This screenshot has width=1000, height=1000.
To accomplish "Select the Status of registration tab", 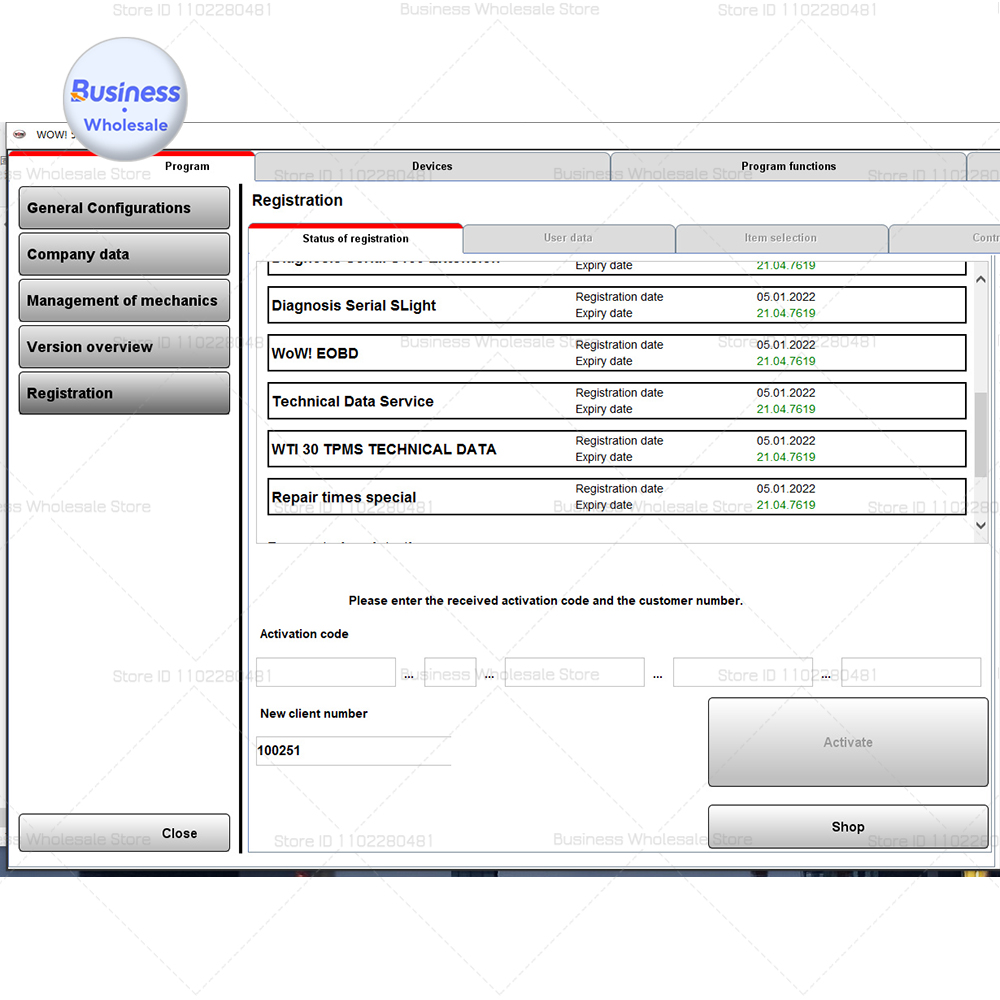I will click(x=355, y=238).
